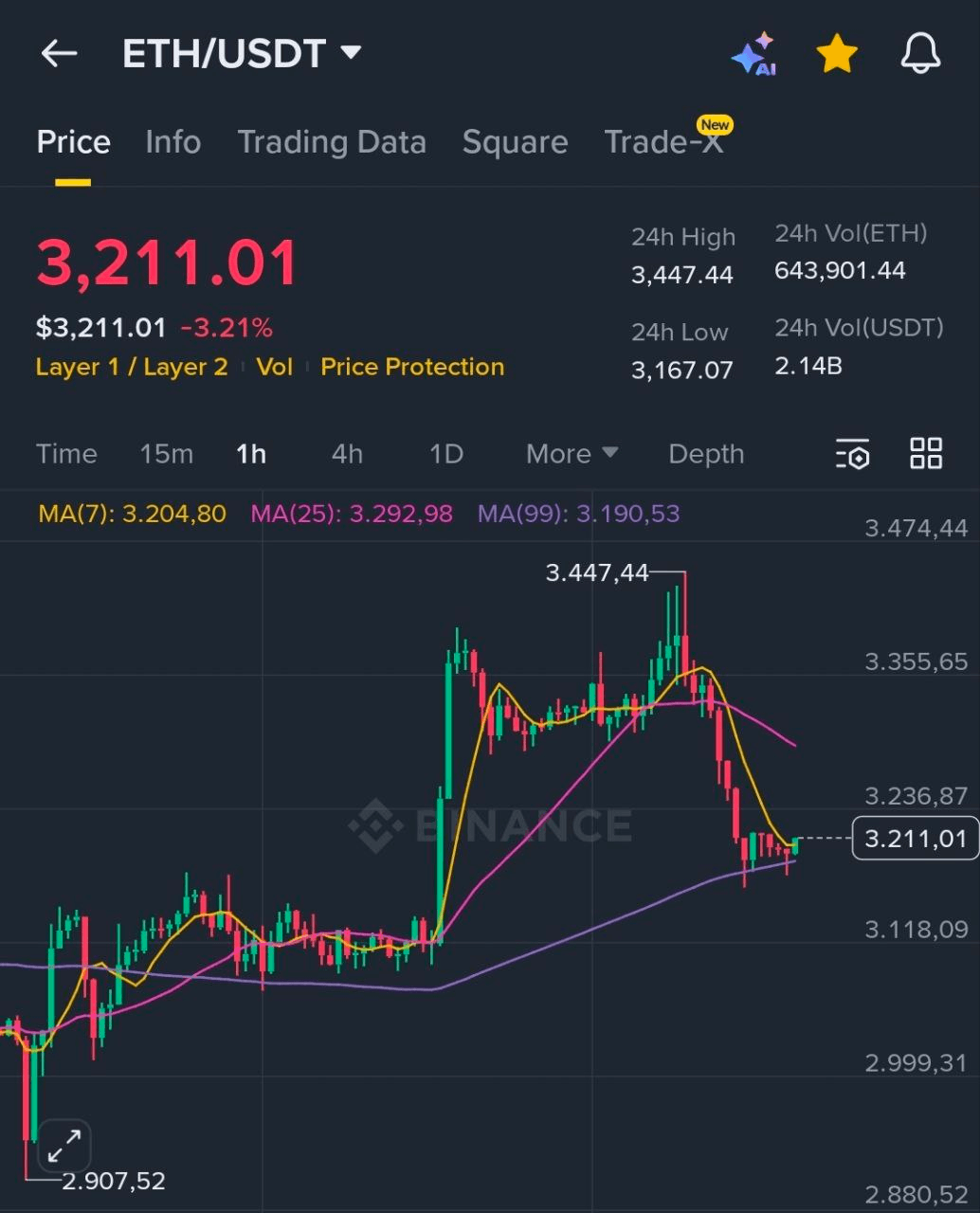Switch to the Trading Data tab
Screen dimensions: 980x1213
(332, 142)
